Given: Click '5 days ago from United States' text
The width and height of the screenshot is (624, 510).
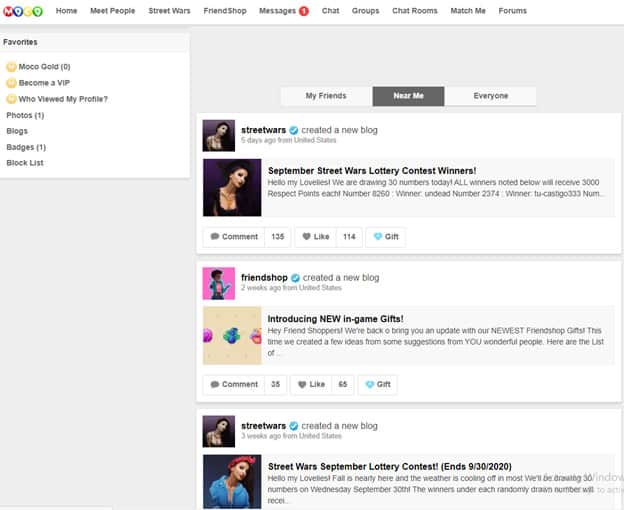Looking at the screenshot, I should point(289,140).
